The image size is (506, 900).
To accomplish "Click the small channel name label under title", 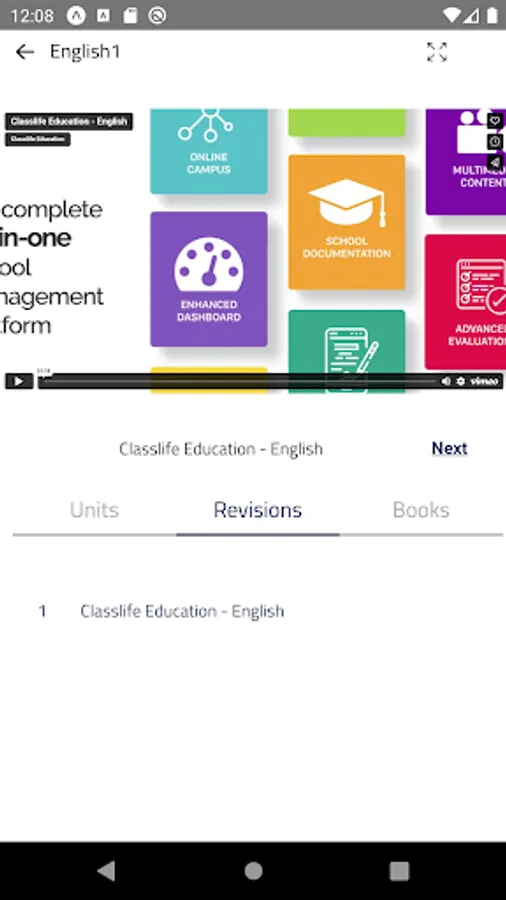I will [x=38, y=139].
